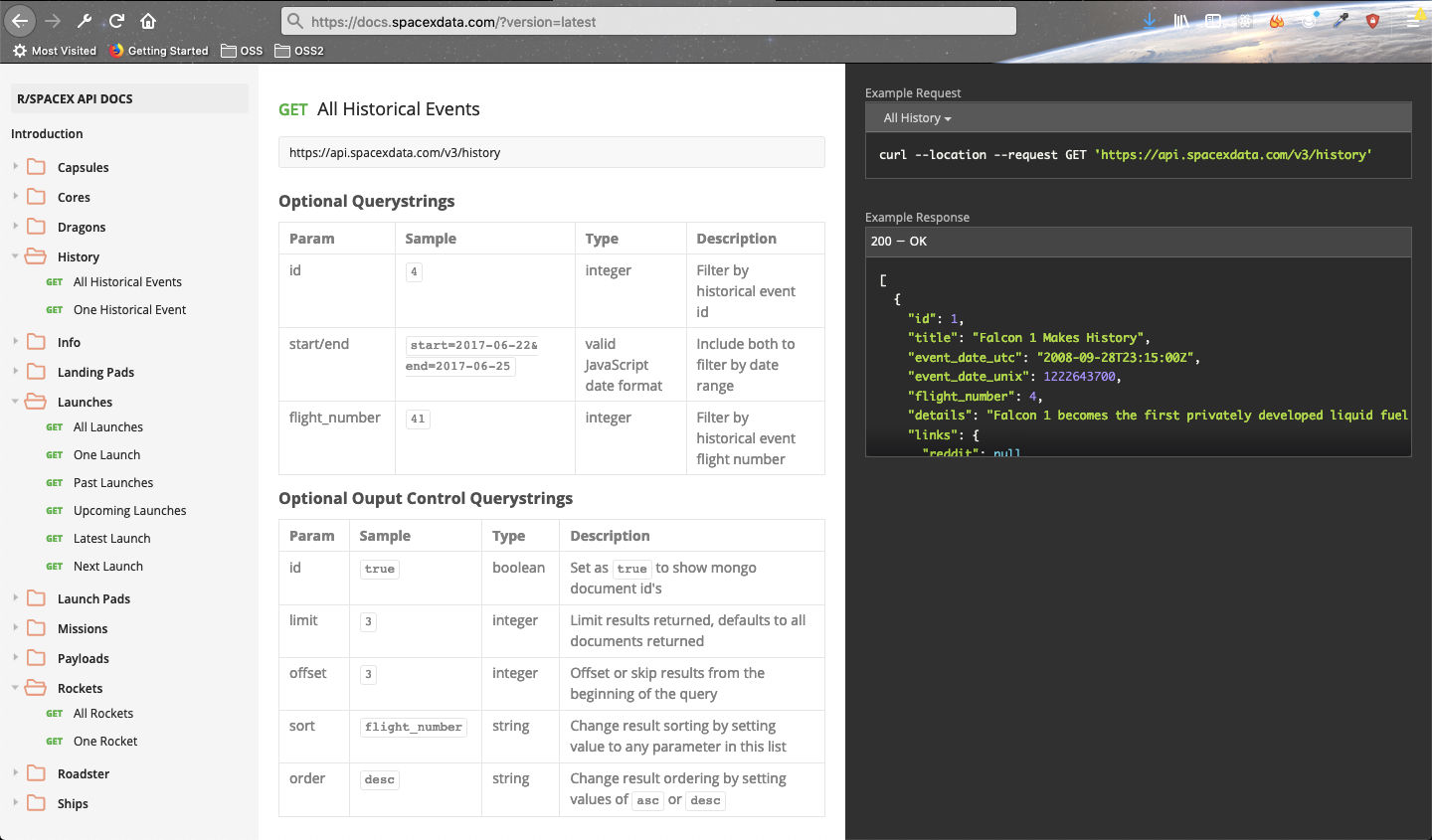Go back with the browser back arrow
Viewport: 1432px width, 840px height.
click(x=20, y=21)
